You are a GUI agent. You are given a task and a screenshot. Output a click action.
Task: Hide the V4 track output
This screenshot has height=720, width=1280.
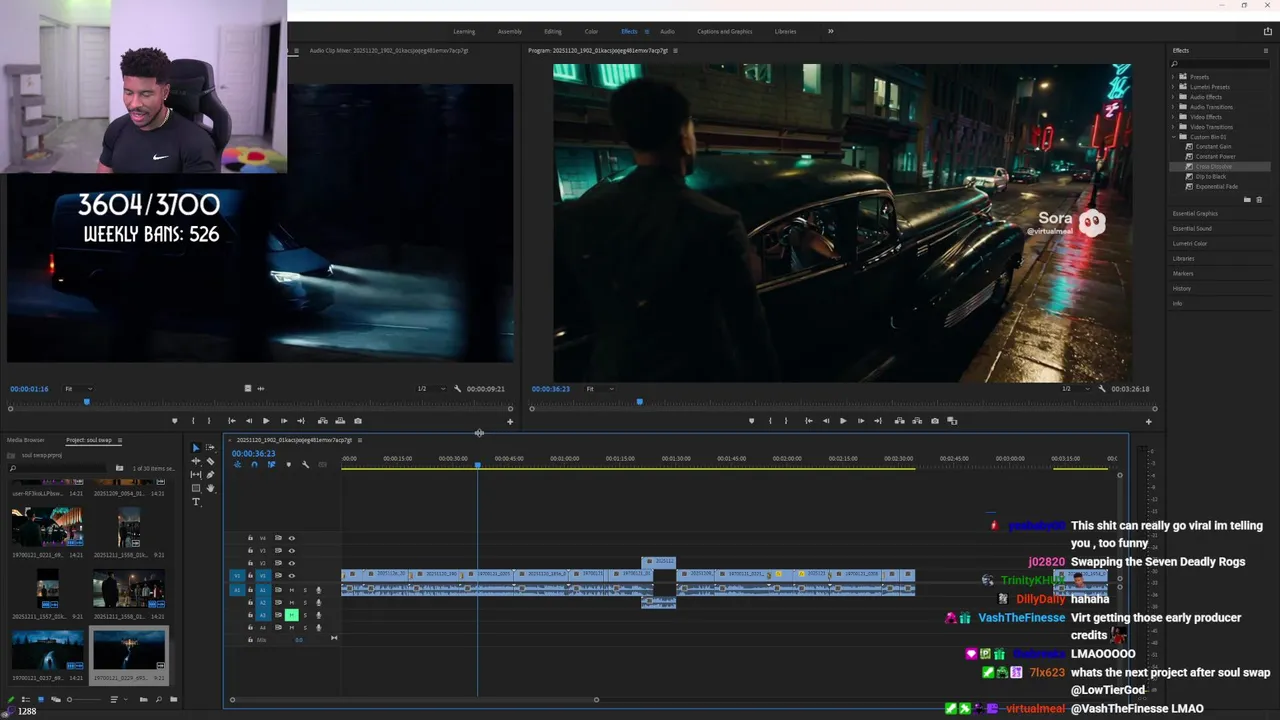pos(291,538)
